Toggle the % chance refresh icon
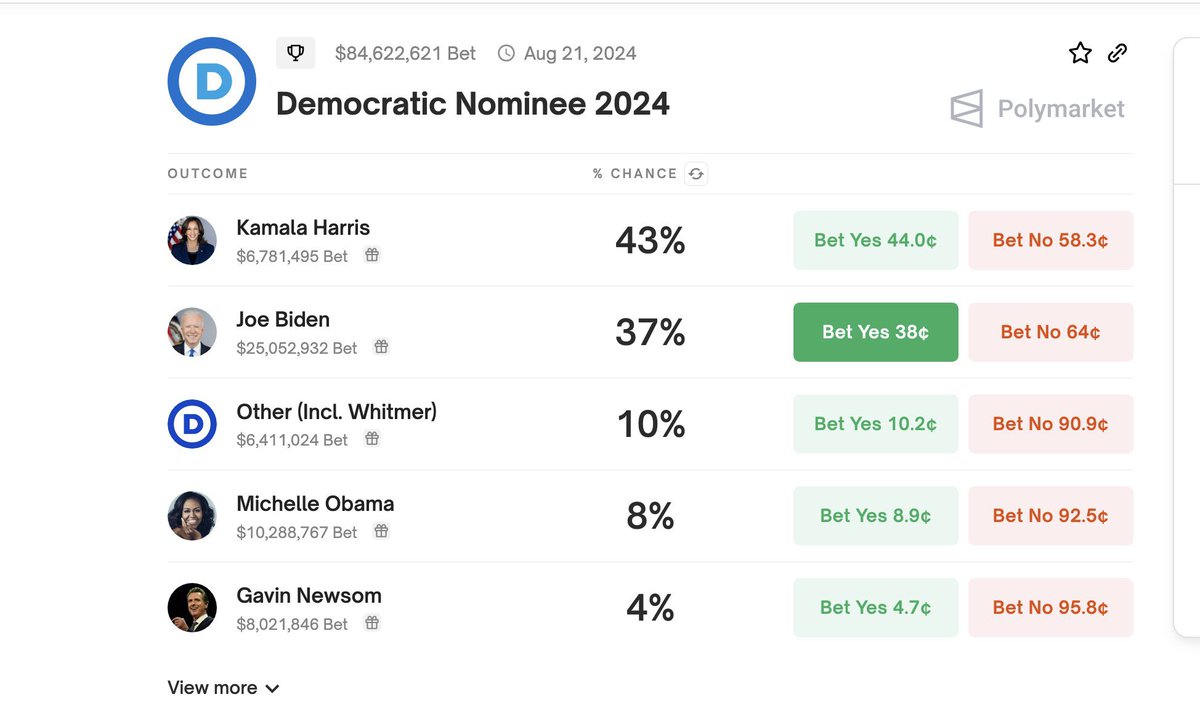This screenshot has height=726, width=1200. [x=696, y=174]
